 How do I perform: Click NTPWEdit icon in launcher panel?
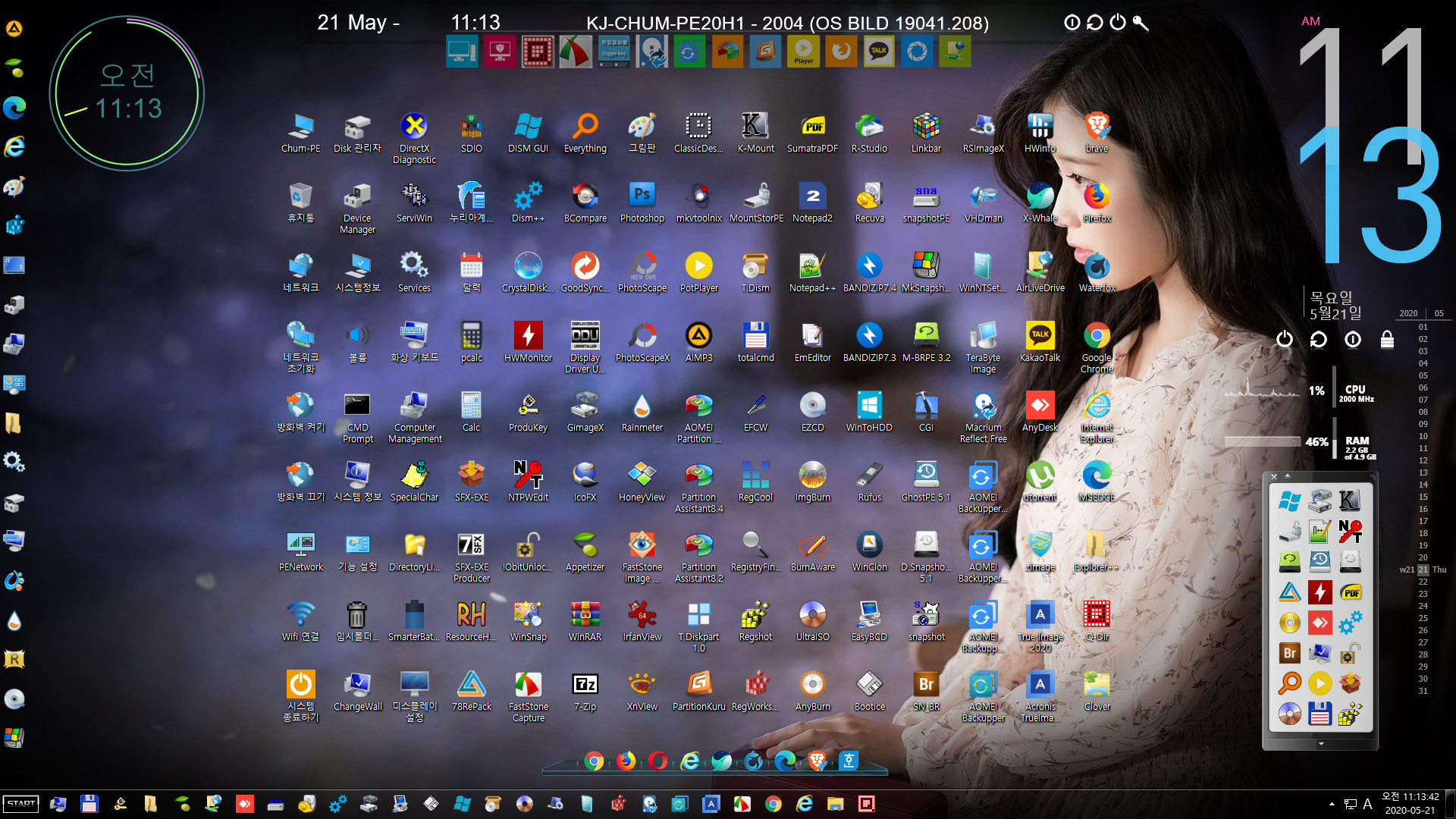pos(1351,532)
